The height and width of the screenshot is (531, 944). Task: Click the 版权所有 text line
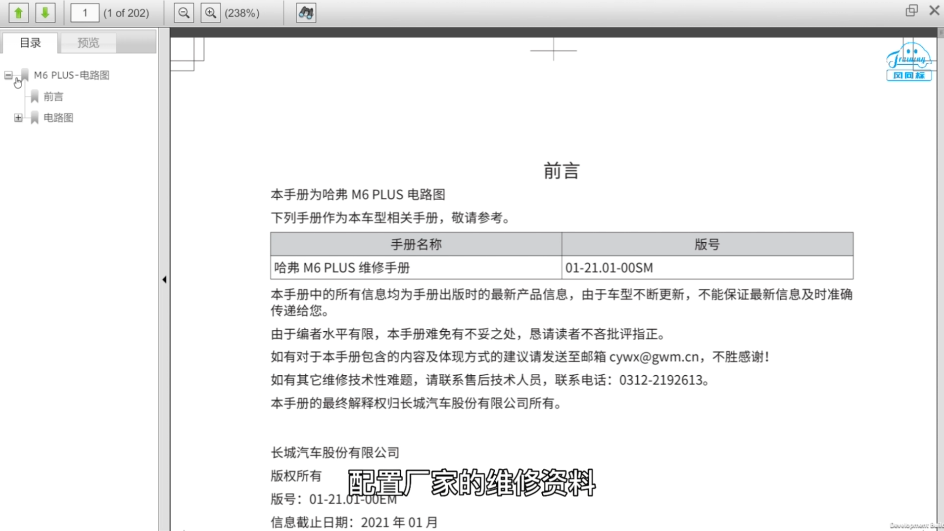coord(296,476)
